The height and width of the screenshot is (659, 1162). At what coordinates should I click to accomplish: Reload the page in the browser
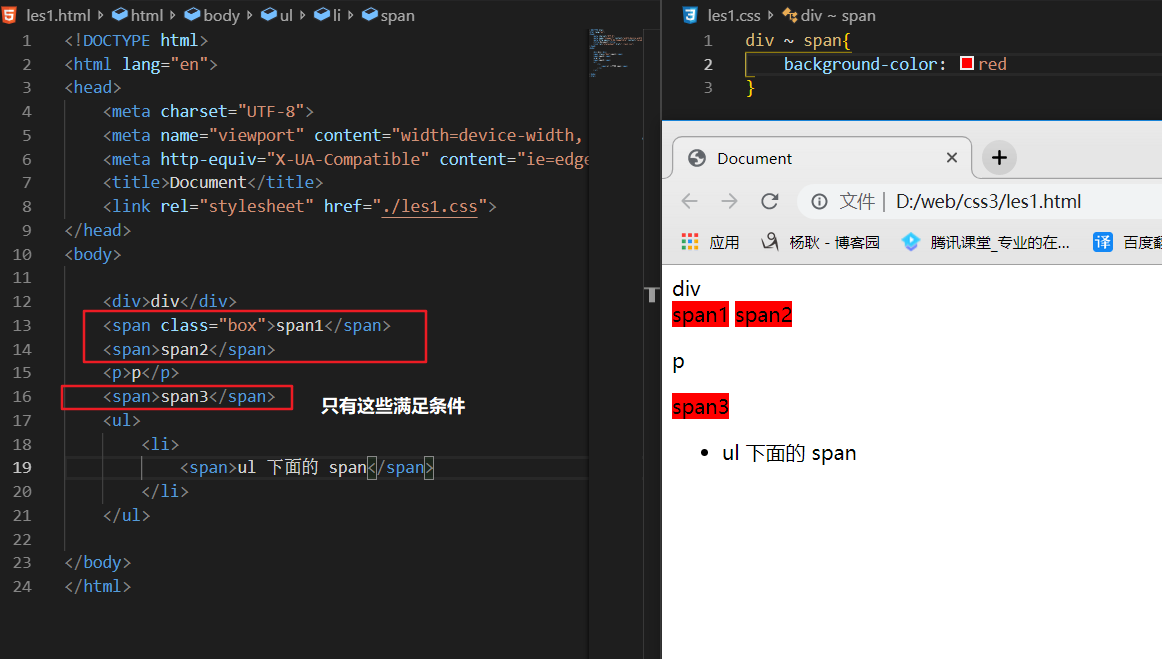tap(769, 201)
